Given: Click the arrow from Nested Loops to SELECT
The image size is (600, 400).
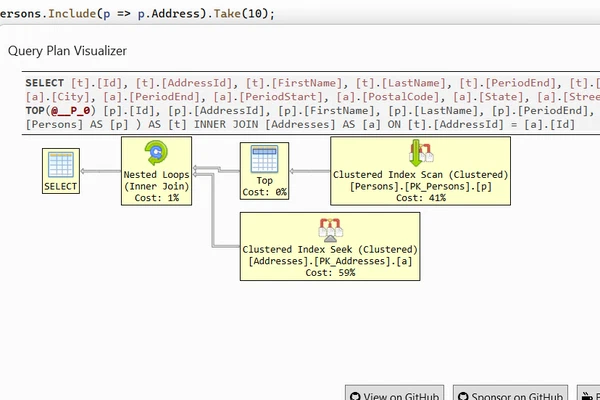Looking at the screenshot, I should 101,171.
